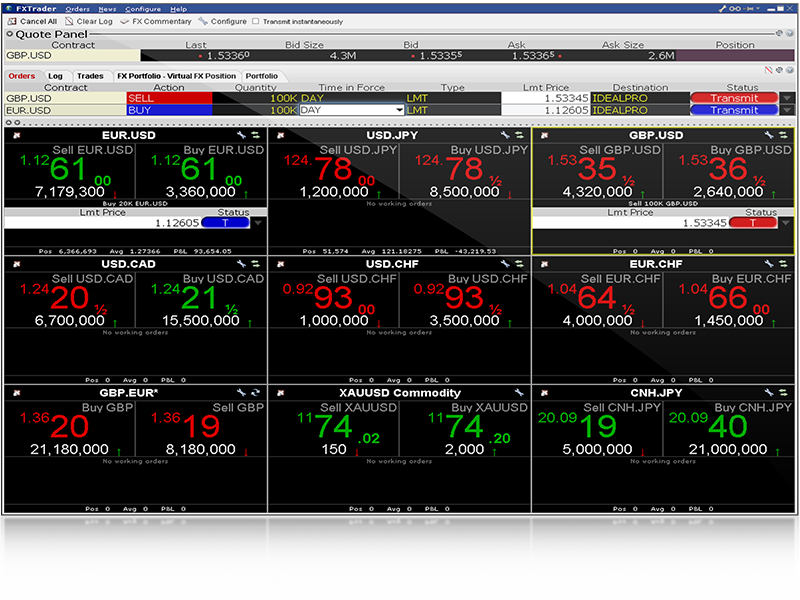The image size is (800, 600).
Task: Click the swap icon in CNH.JPY cell
Action: pos(783,392)
